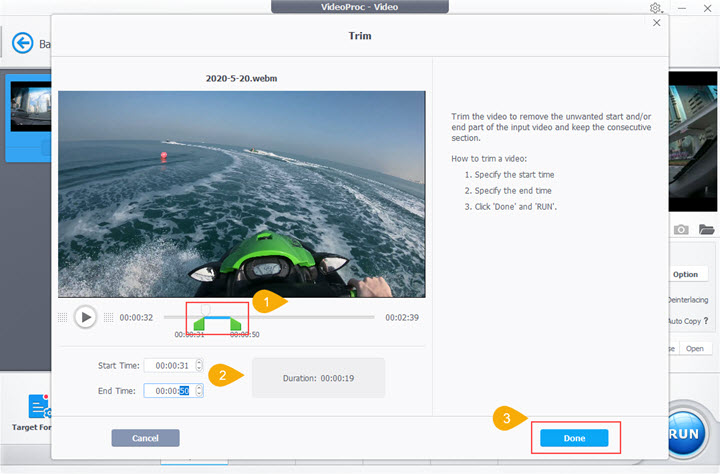Click the current time 00:00:32 label
The image size is (720, 474).
[x=136, y=317]
